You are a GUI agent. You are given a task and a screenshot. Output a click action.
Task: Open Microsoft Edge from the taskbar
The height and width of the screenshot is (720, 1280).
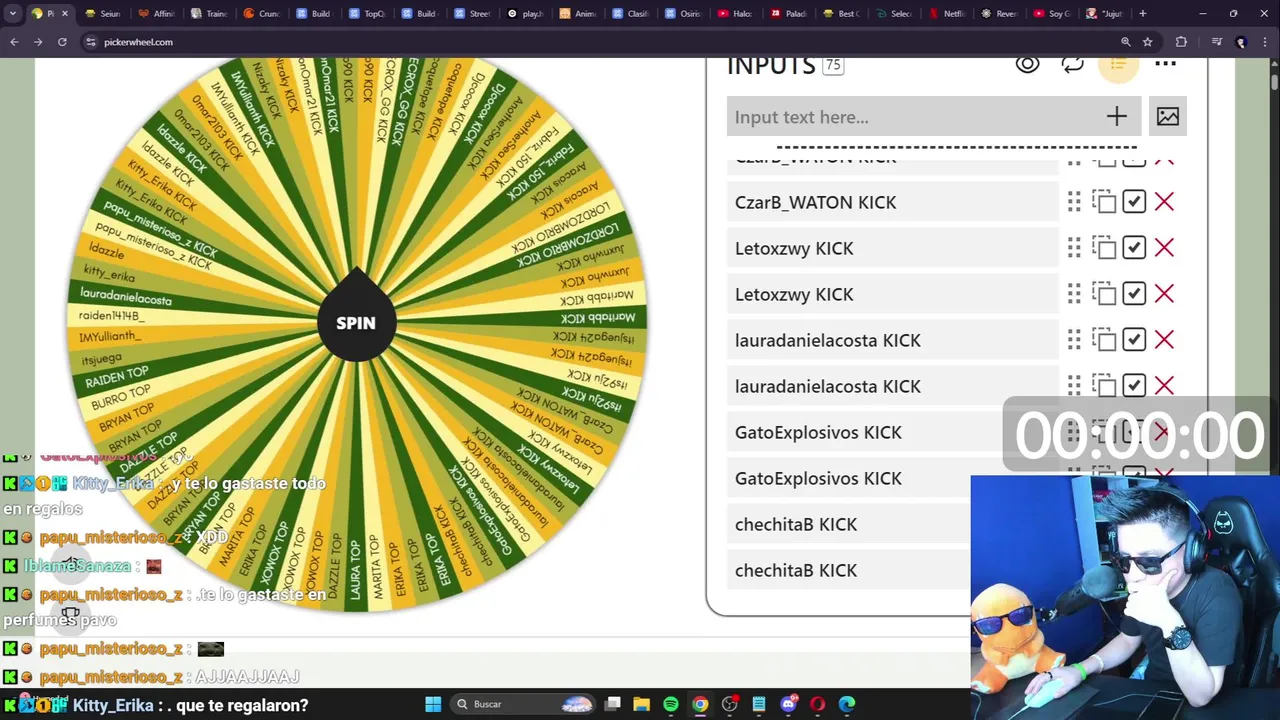[847, 704]
